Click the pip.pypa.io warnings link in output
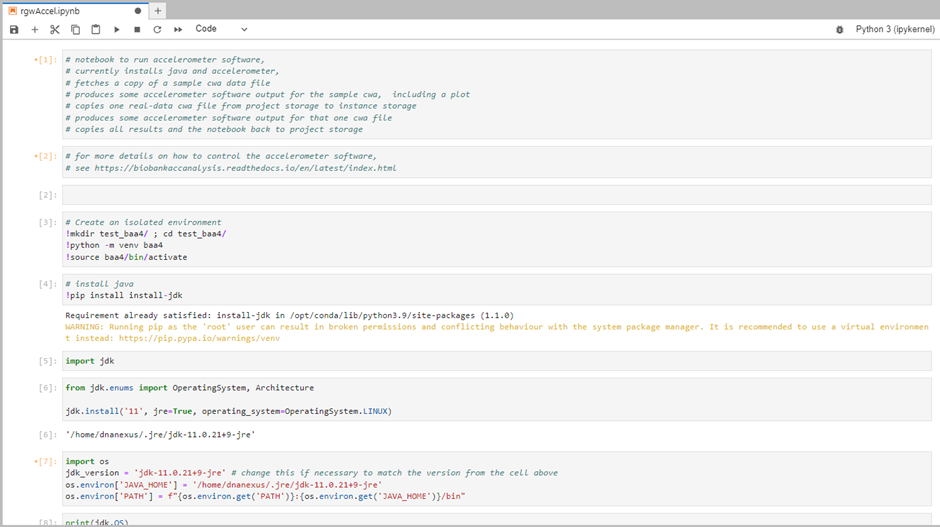 tap(199, 338)
